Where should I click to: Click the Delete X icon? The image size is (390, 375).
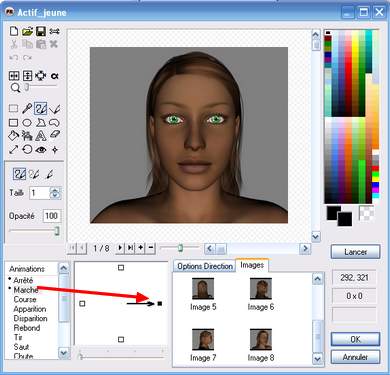pyautogui.click(x=54, y=44)
